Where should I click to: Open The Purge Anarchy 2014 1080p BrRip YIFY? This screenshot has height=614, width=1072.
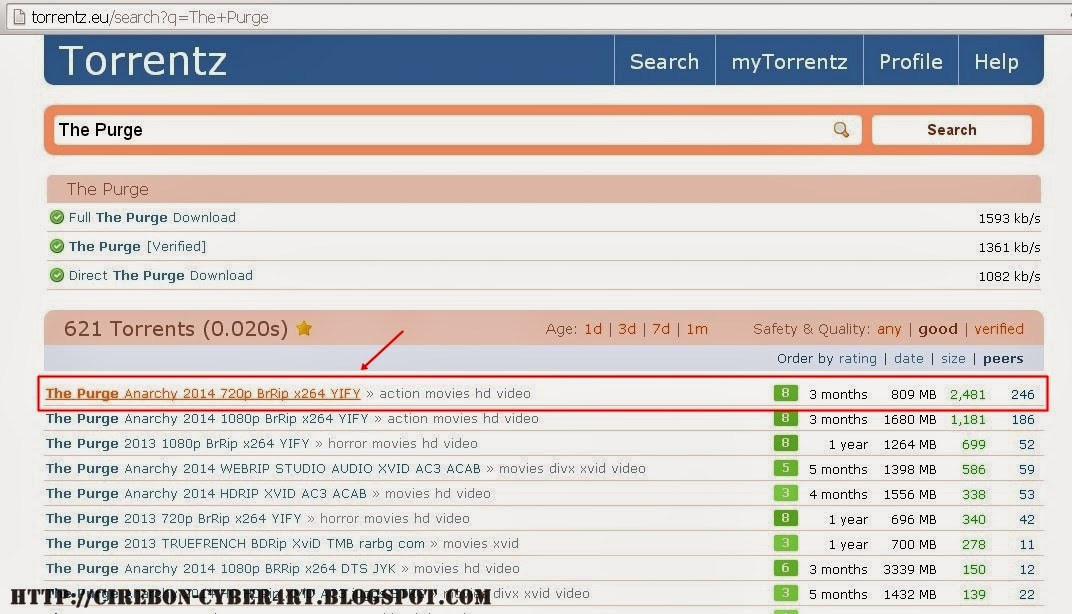pyautogui.click(x=207, y=418)
